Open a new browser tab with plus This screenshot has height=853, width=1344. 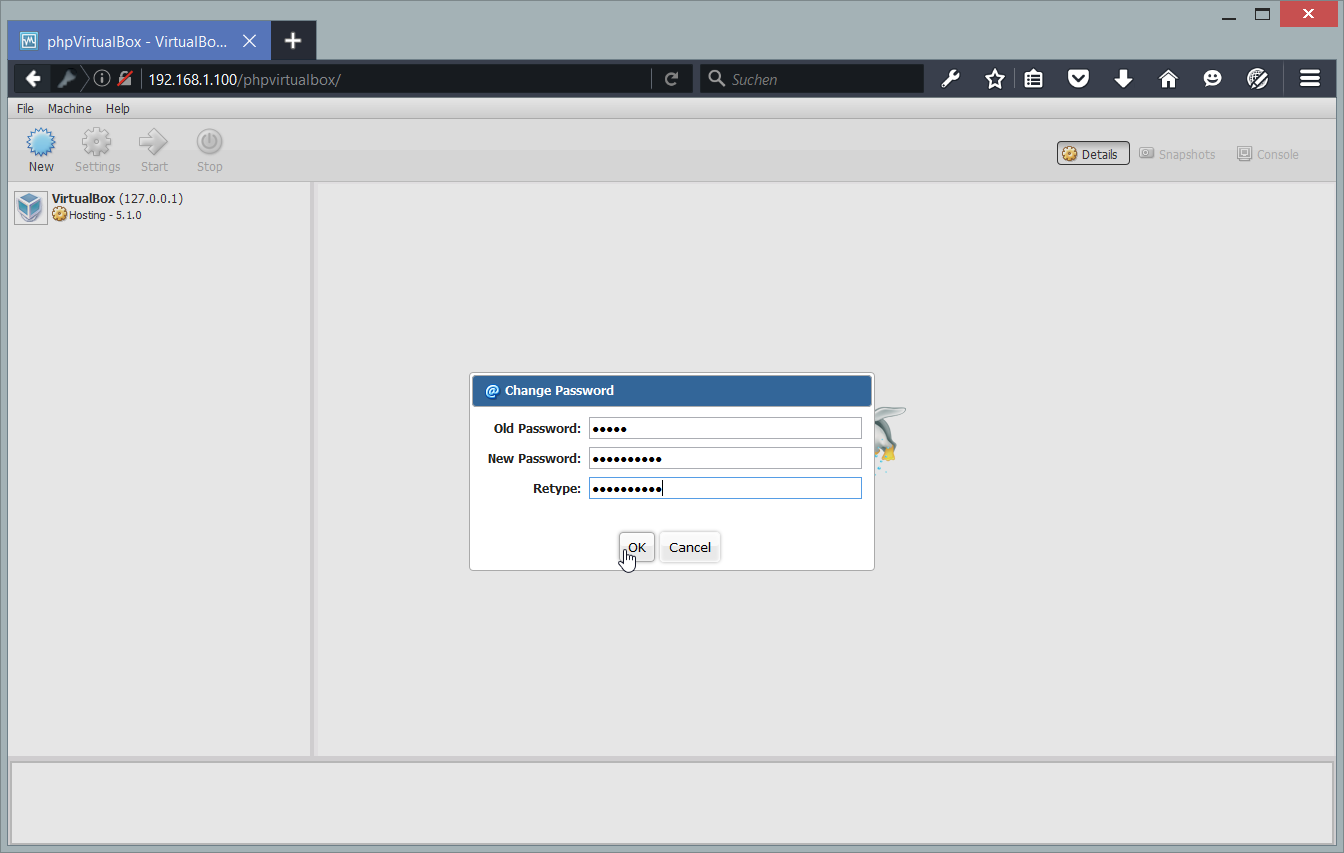pos(293,41)
